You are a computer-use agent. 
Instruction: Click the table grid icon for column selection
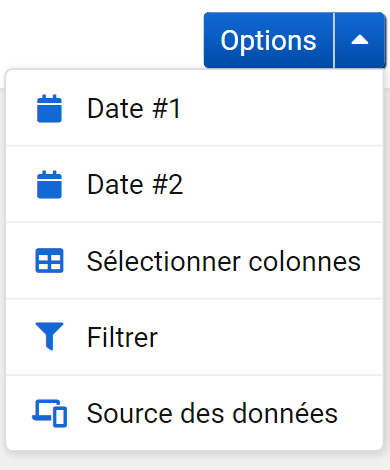tap(49, 261)
